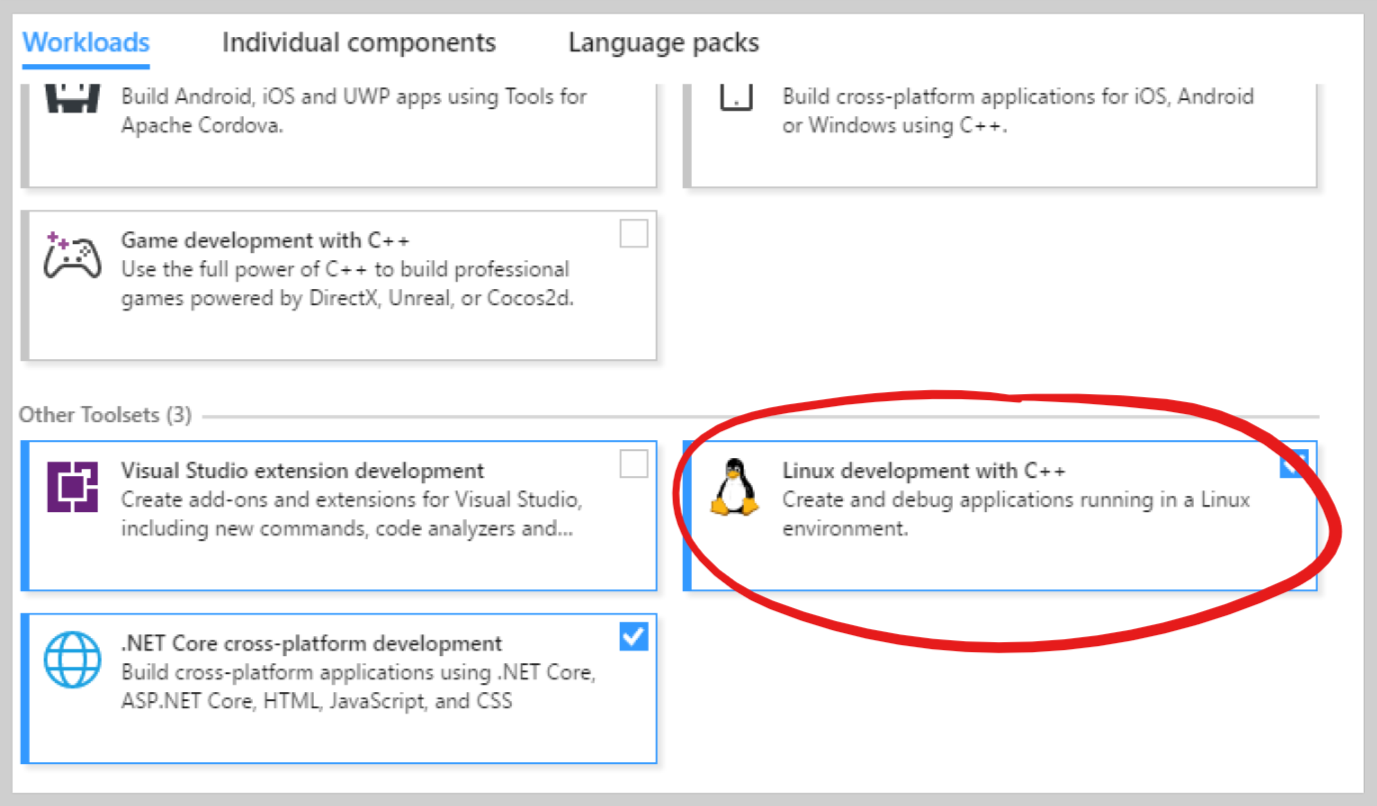Check Visual Studio extension development checkbox
This screenshot has width=1377, height=806.
[633, 464]
